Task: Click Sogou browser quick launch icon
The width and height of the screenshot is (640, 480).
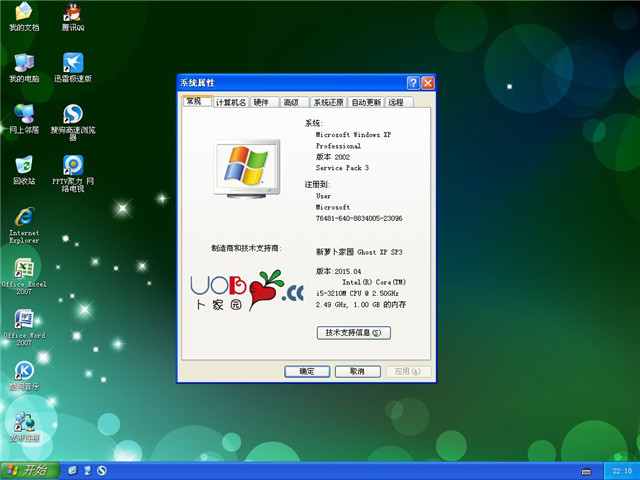Action: (102, 471)
